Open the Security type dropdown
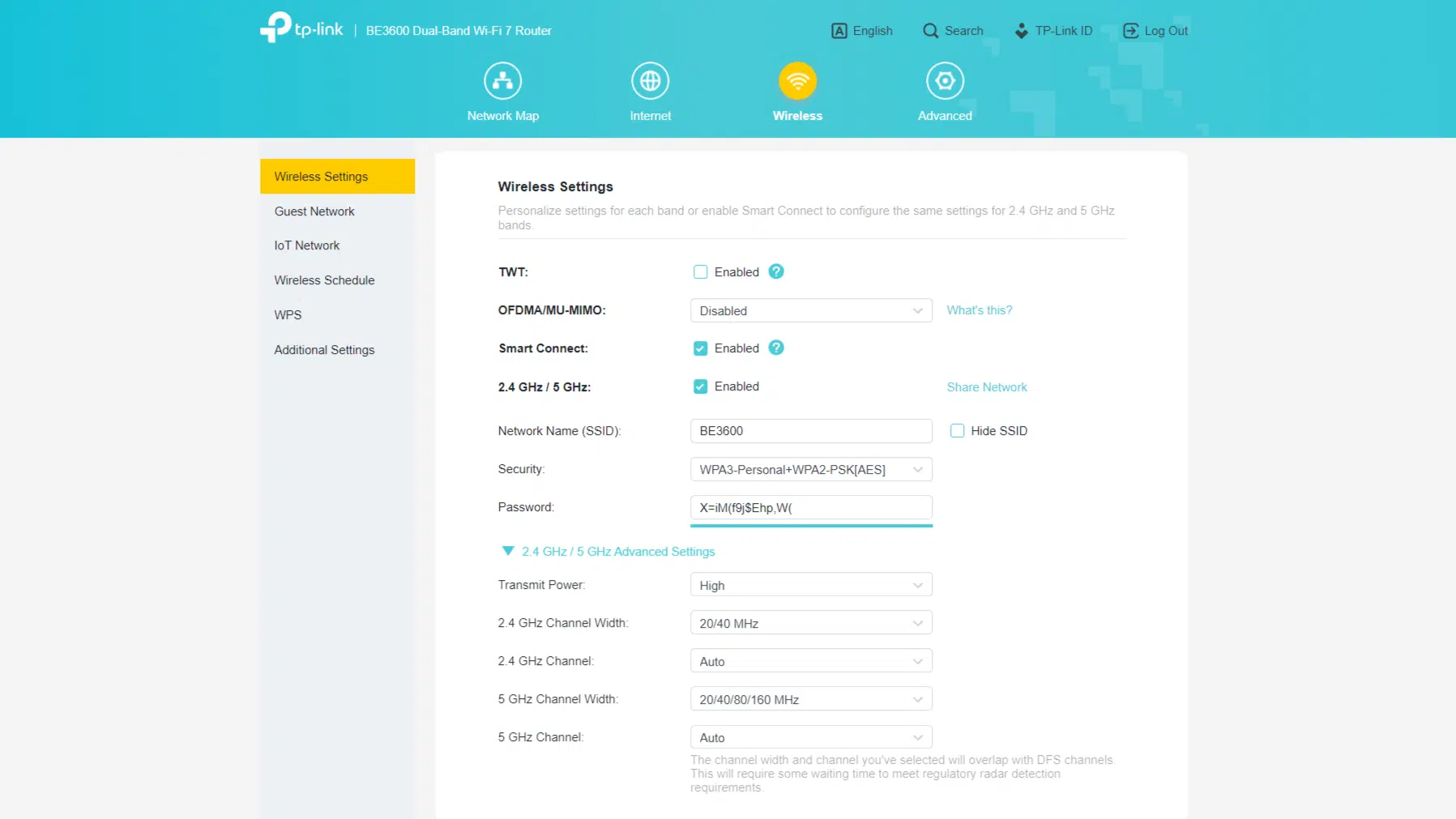Screen dimensions: 1456x819 [x=811, y=469]
